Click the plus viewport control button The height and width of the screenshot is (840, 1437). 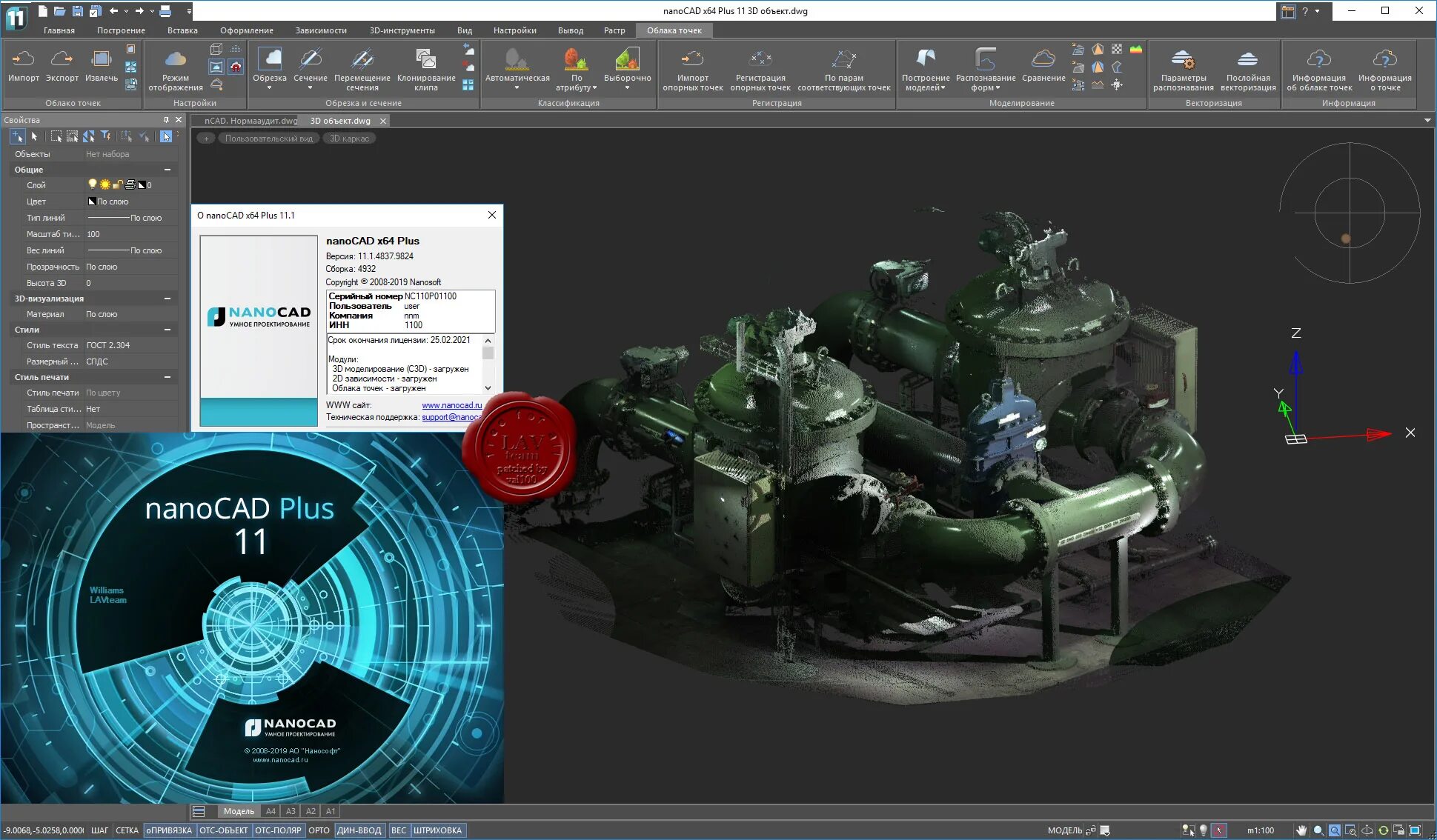tap(206, 139)
